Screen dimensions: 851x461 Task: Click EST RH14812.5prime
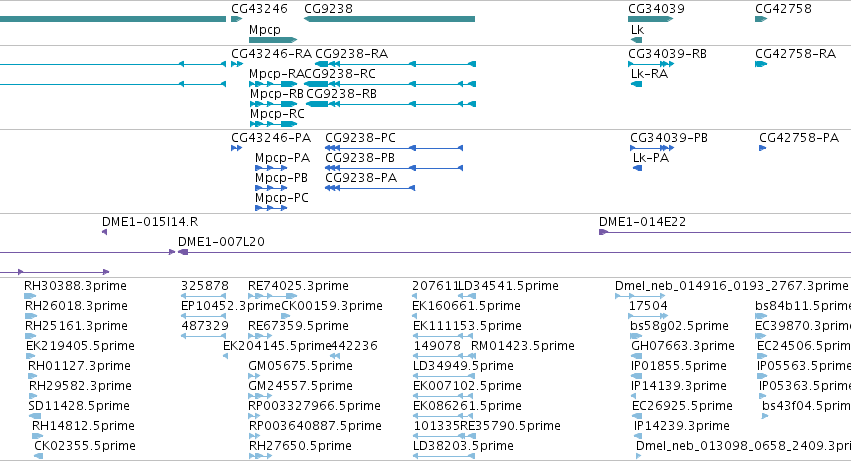click(x=83, y=427)
